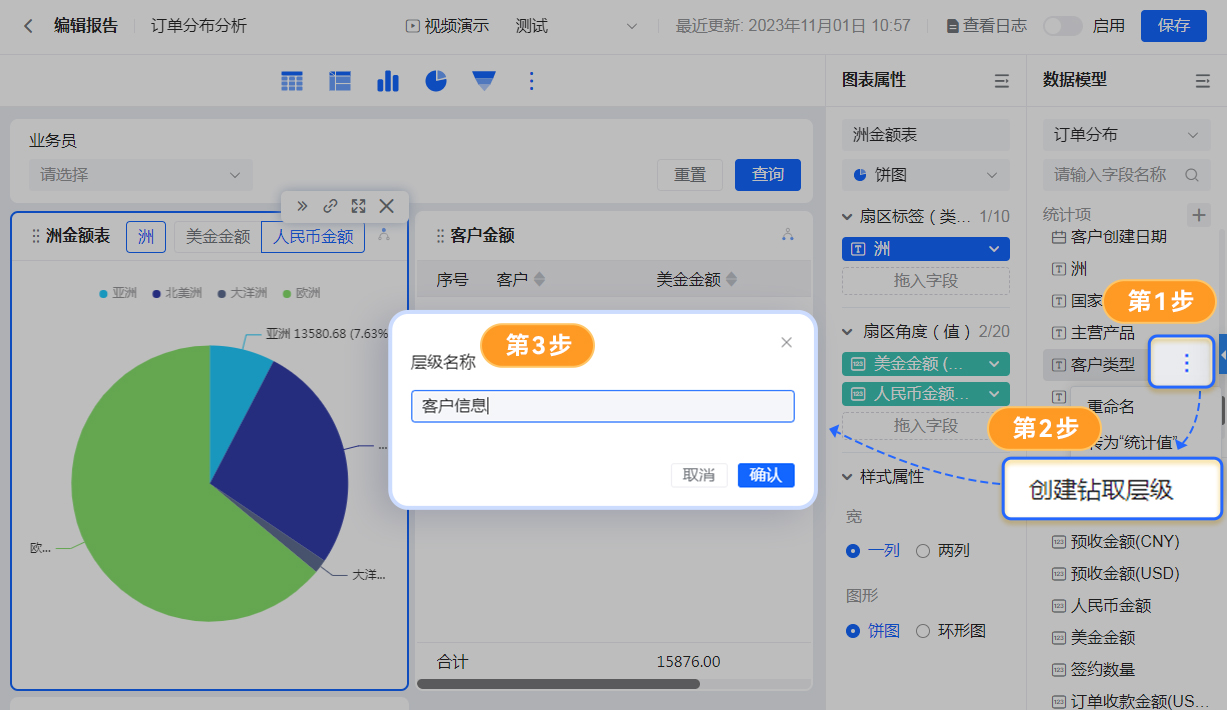Add a new statistic item with plus icon
Viewport: 1227px width, 710px height.
(x=1197, y=215)
